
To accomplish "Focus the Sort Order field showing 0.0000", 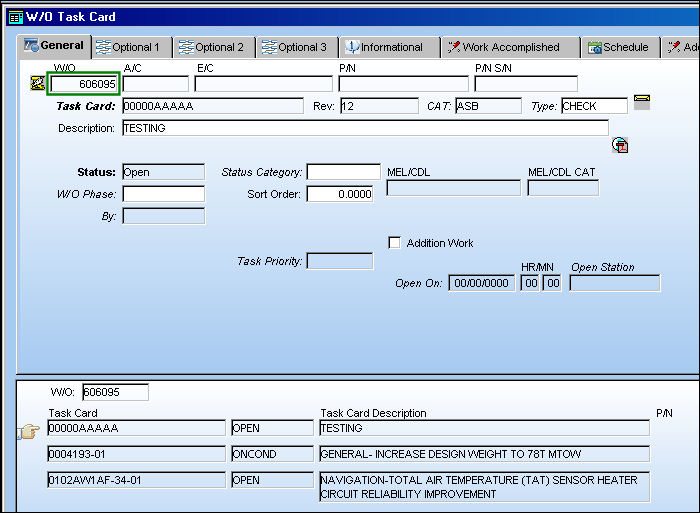I will (x=340, y=194).
